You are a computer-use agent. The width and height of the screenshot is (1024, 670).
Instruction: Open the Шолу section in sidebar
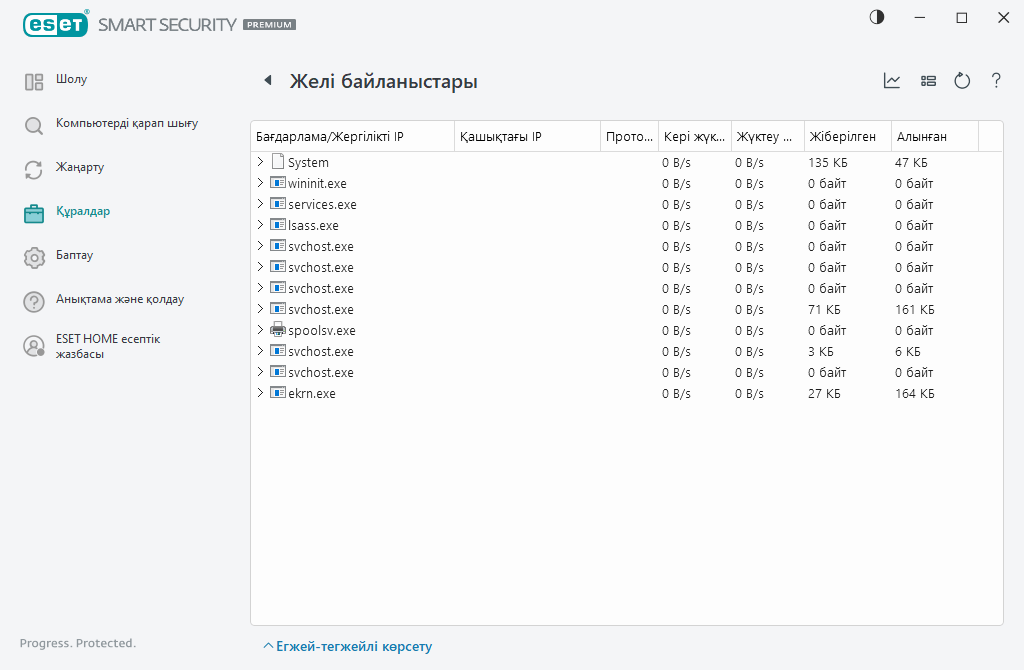71,80
